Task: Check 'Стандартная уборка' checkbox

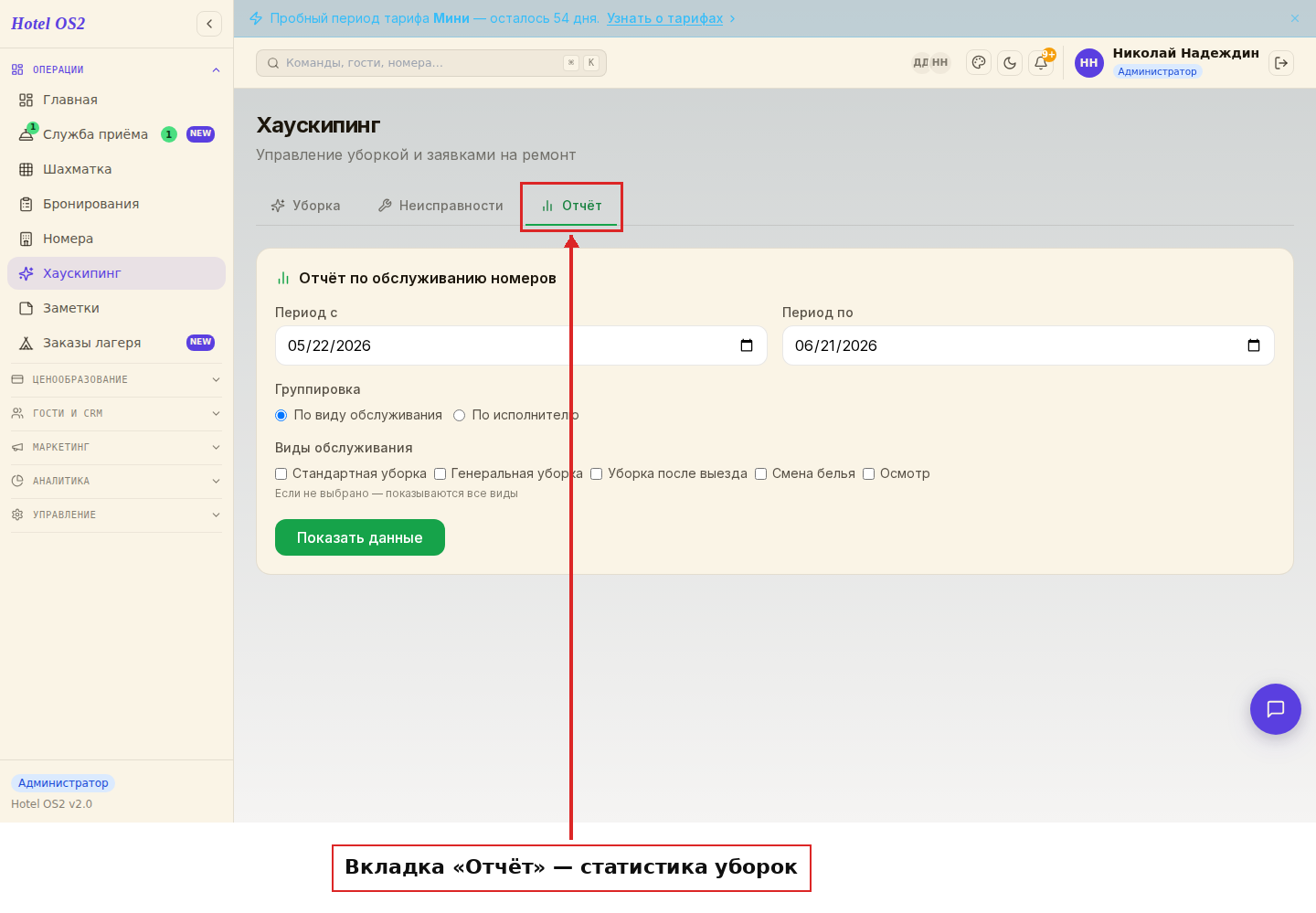Action: (281, 473)
